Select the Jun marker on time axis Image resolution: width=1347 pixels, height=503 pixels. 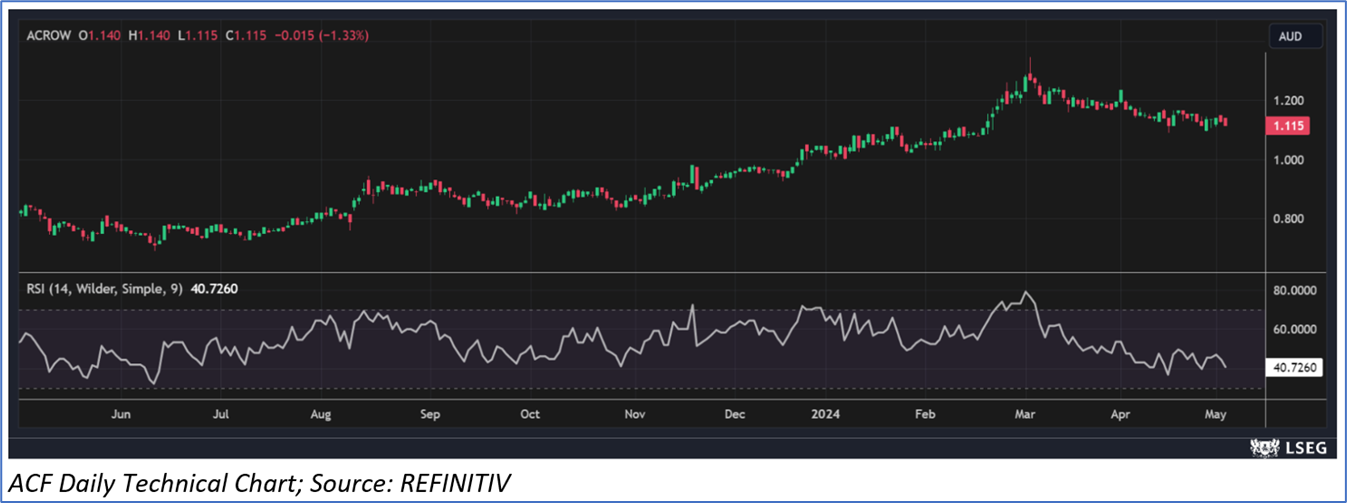click(121, 413)
